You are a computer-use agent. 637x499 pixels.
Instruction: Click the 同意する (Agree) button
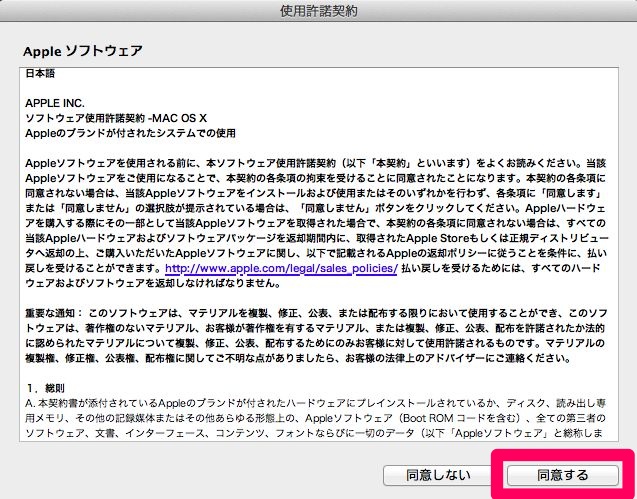(563, 475)
